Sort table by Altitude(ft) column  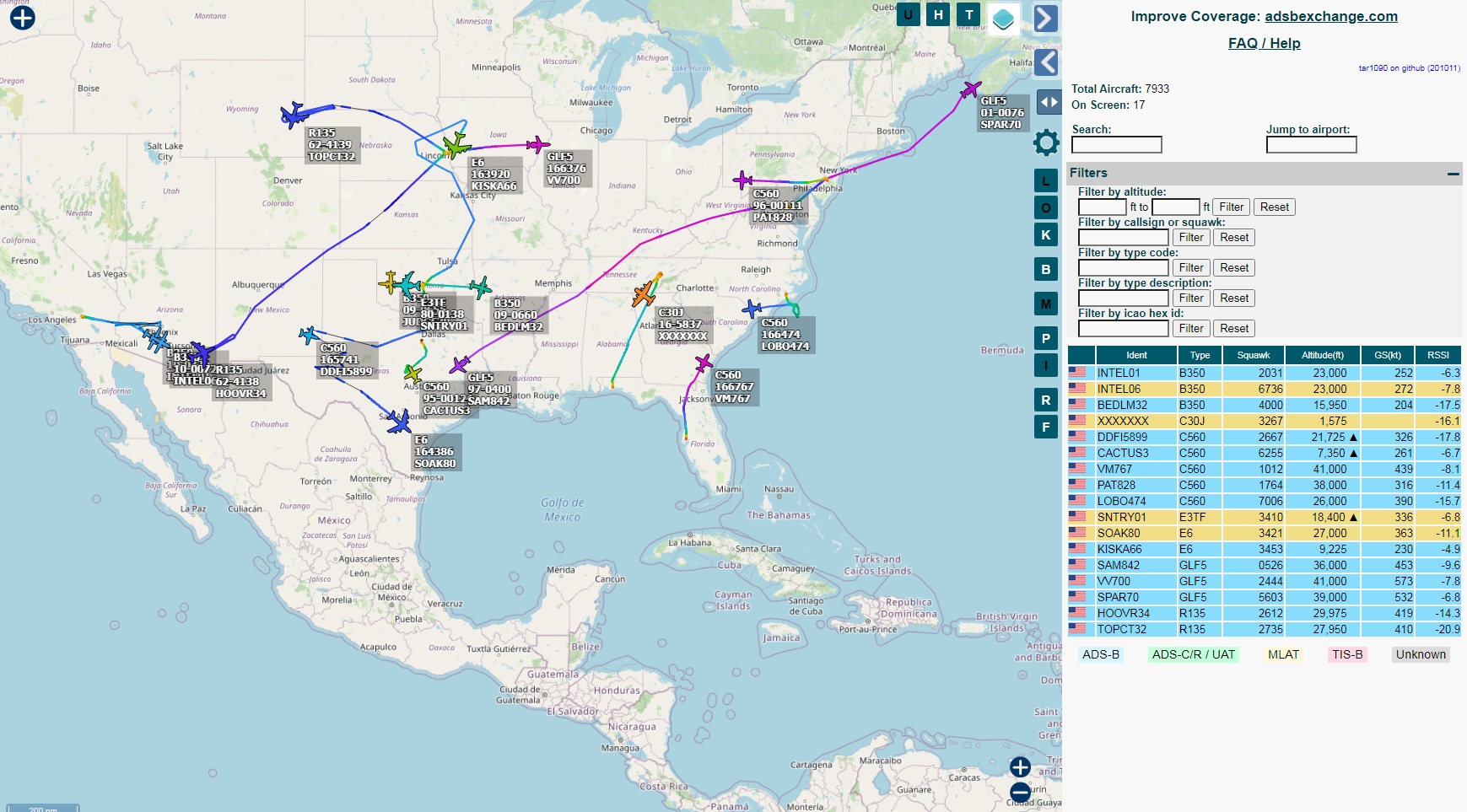[x=1322, y=355]
